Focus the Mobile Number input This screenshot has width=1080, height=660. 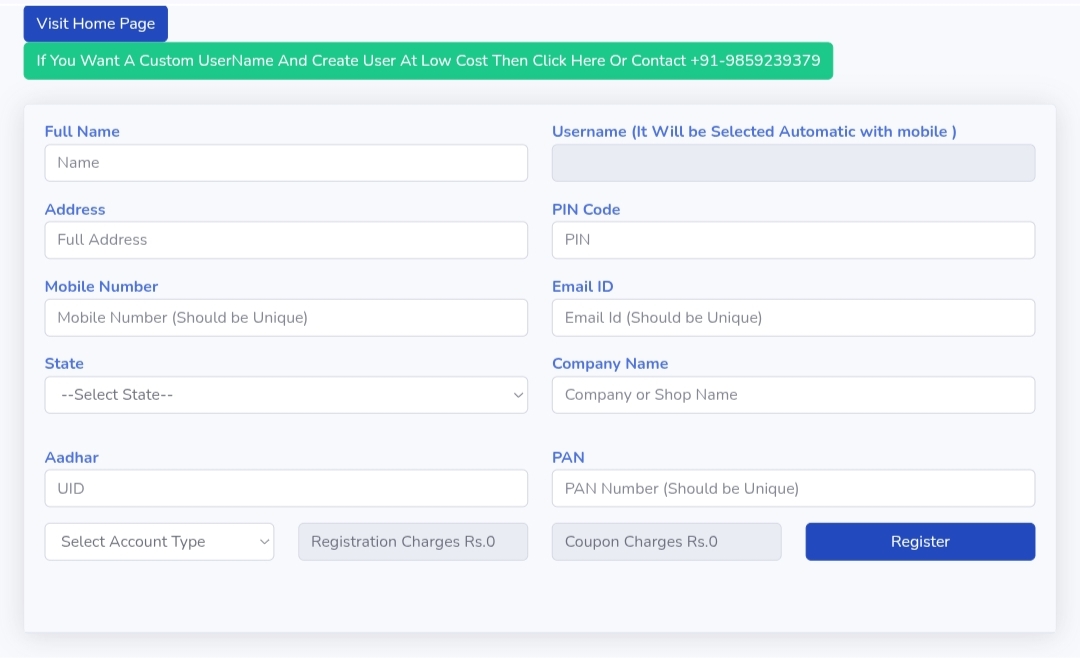click(286, 318)
